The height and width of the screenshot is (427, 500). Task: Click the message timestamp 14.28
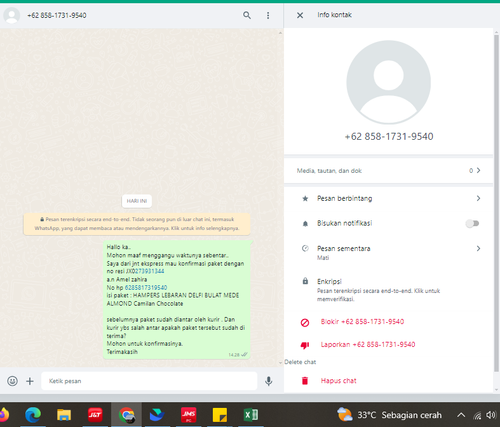[234, 355]
